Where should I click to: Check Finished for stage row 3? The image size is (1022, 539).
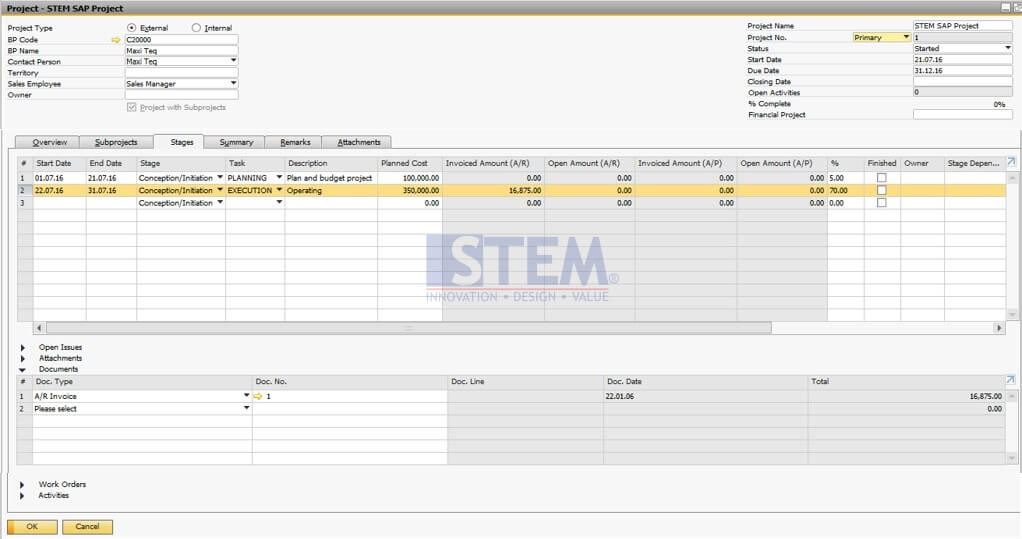pyautogui.click(x=881, y=203)
